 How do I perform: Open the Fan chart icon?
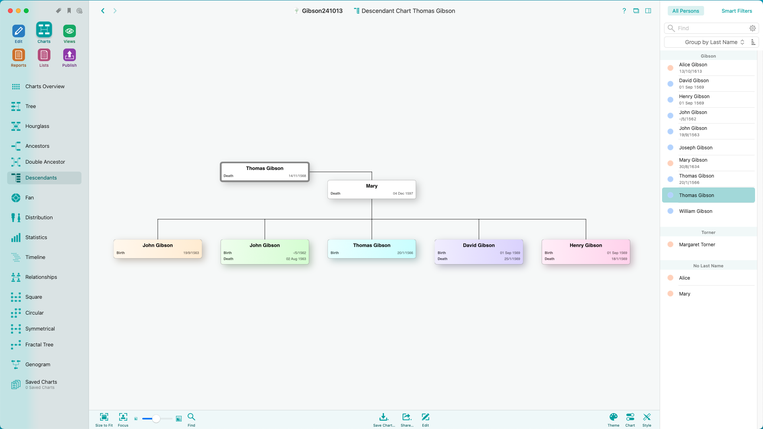click(x=16, y=198)
